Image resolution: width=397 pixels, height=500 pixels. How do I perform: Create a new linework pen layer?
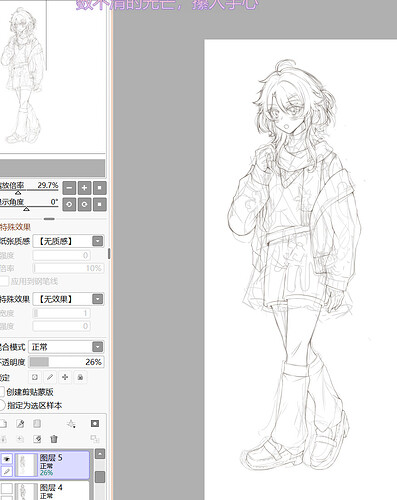(20, 424)
